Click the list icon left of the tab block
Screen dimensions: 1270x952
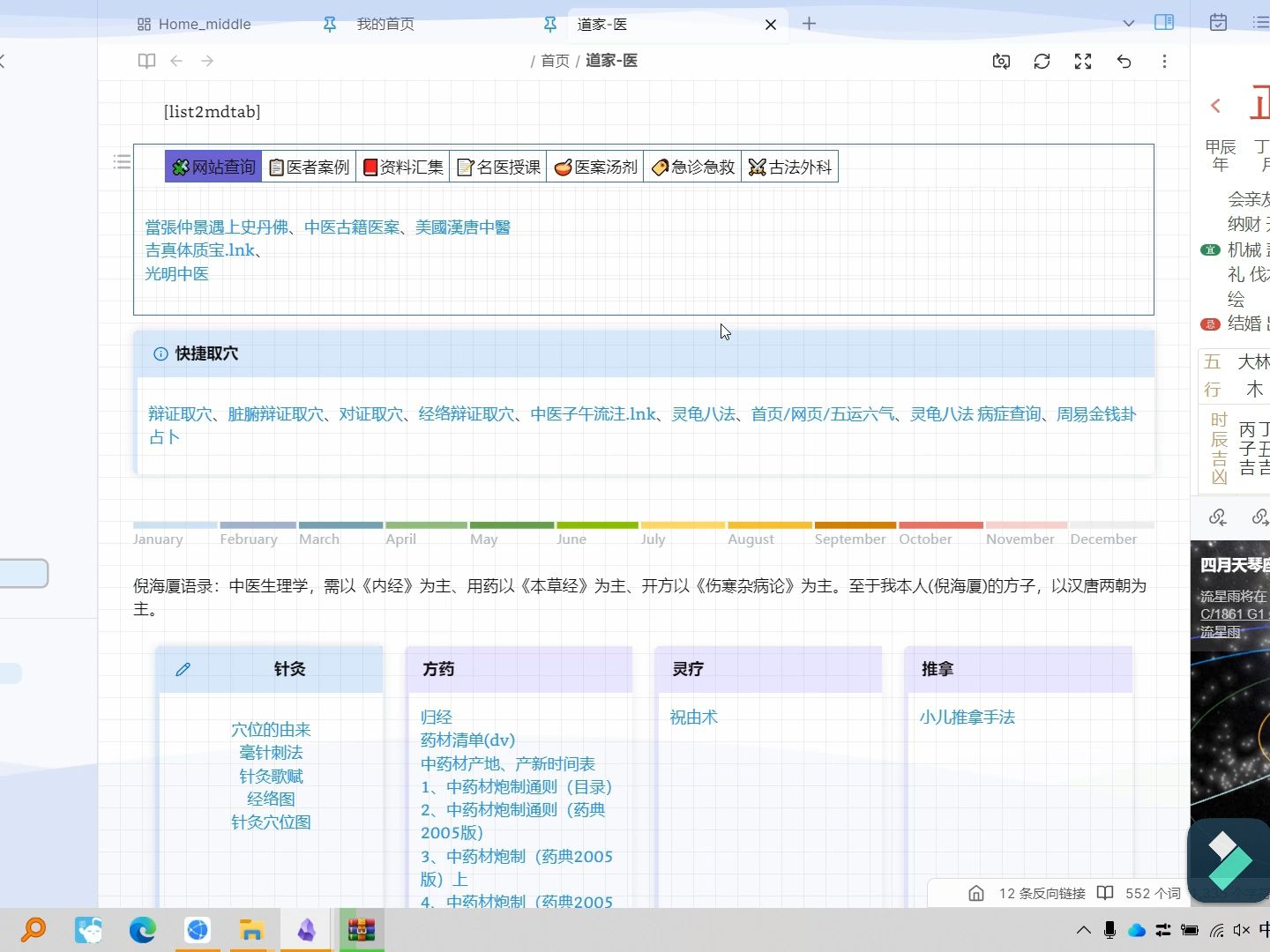click(x=123, y=161)
